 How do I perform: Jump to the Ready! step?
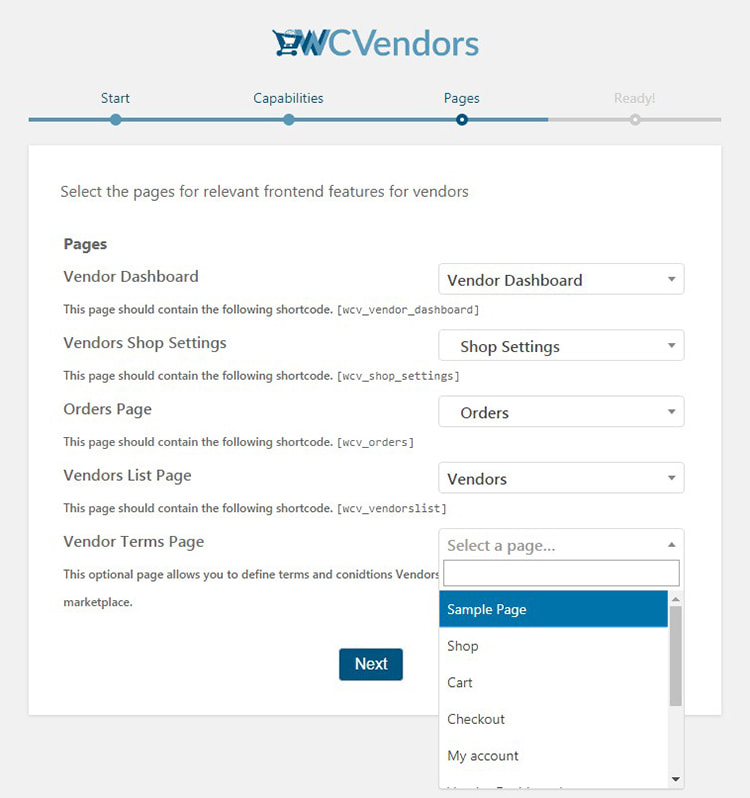pos(634,98)
